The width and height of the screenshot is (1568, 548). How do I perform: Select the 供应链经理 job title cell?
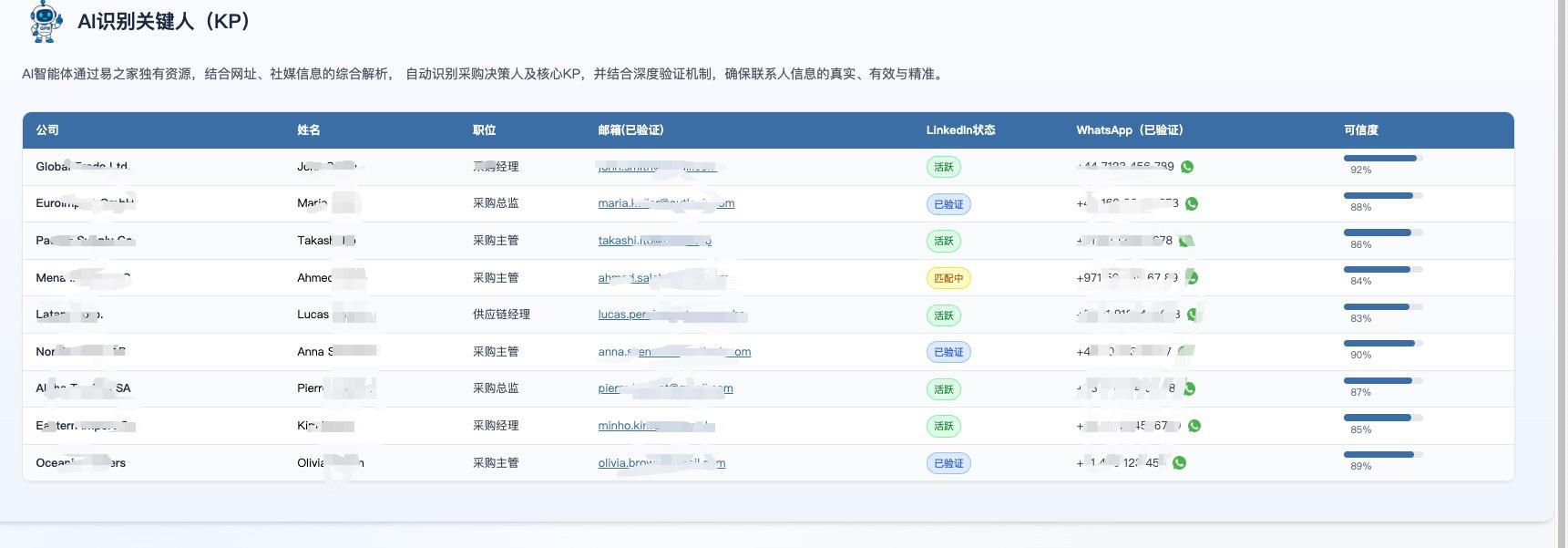tap(501, 315)
